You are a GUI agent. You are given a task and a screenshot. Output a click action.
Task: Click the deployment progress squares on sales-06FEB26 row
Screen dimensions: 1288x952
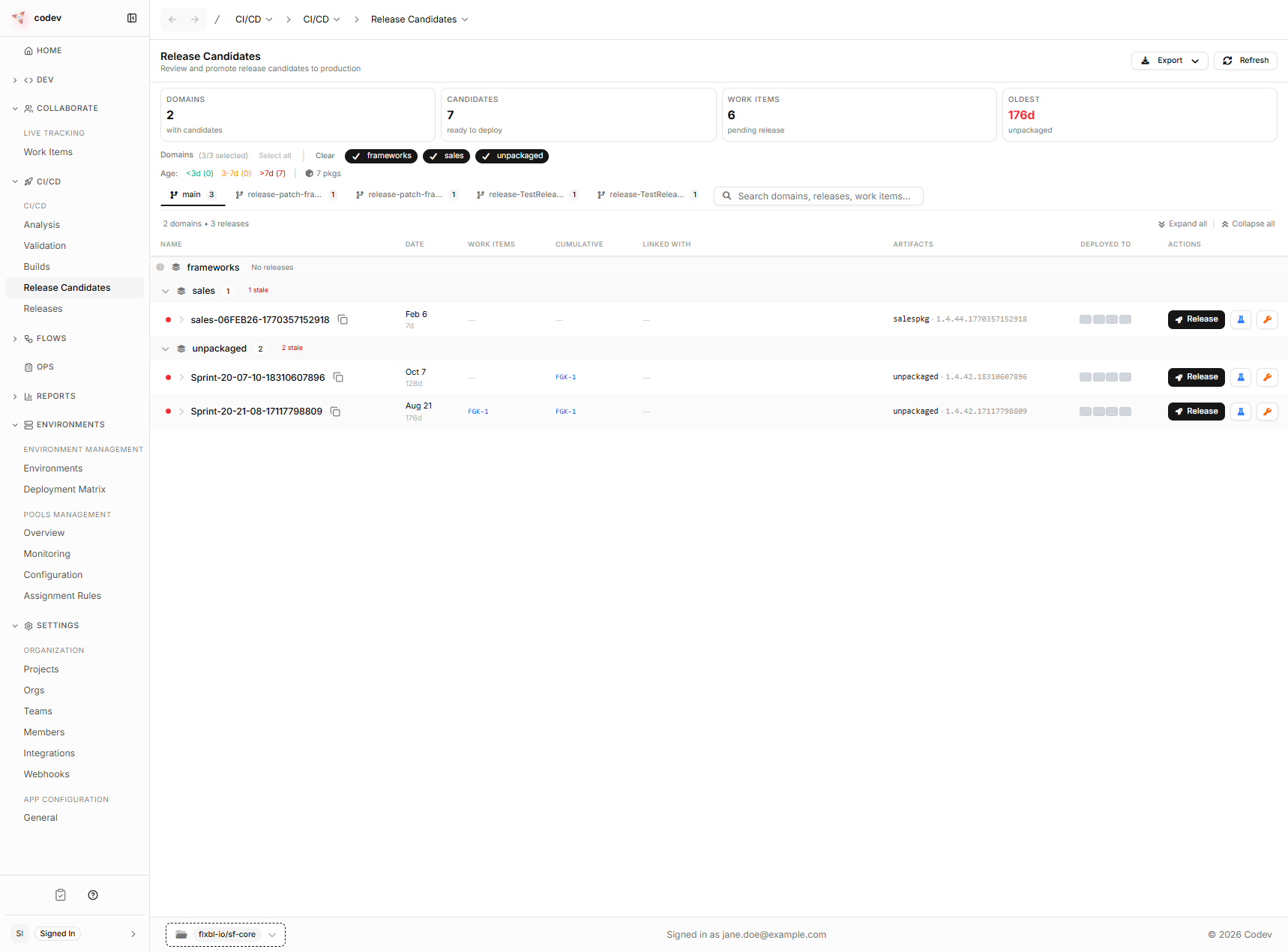tap(1105, 319)
